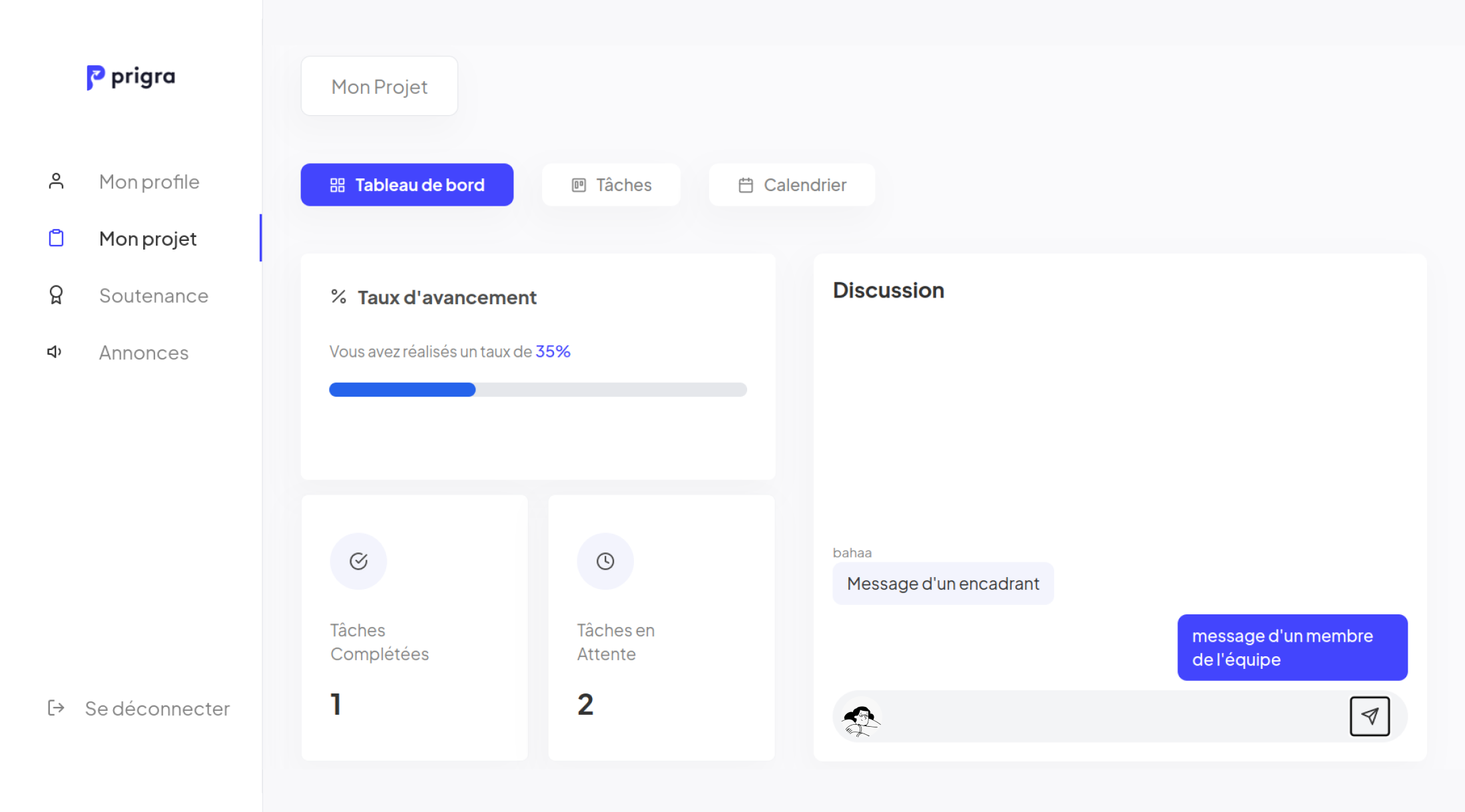1465x812 pixels.
Task: Click the speaker icon beside Annonces
Action: click(55, 351)
